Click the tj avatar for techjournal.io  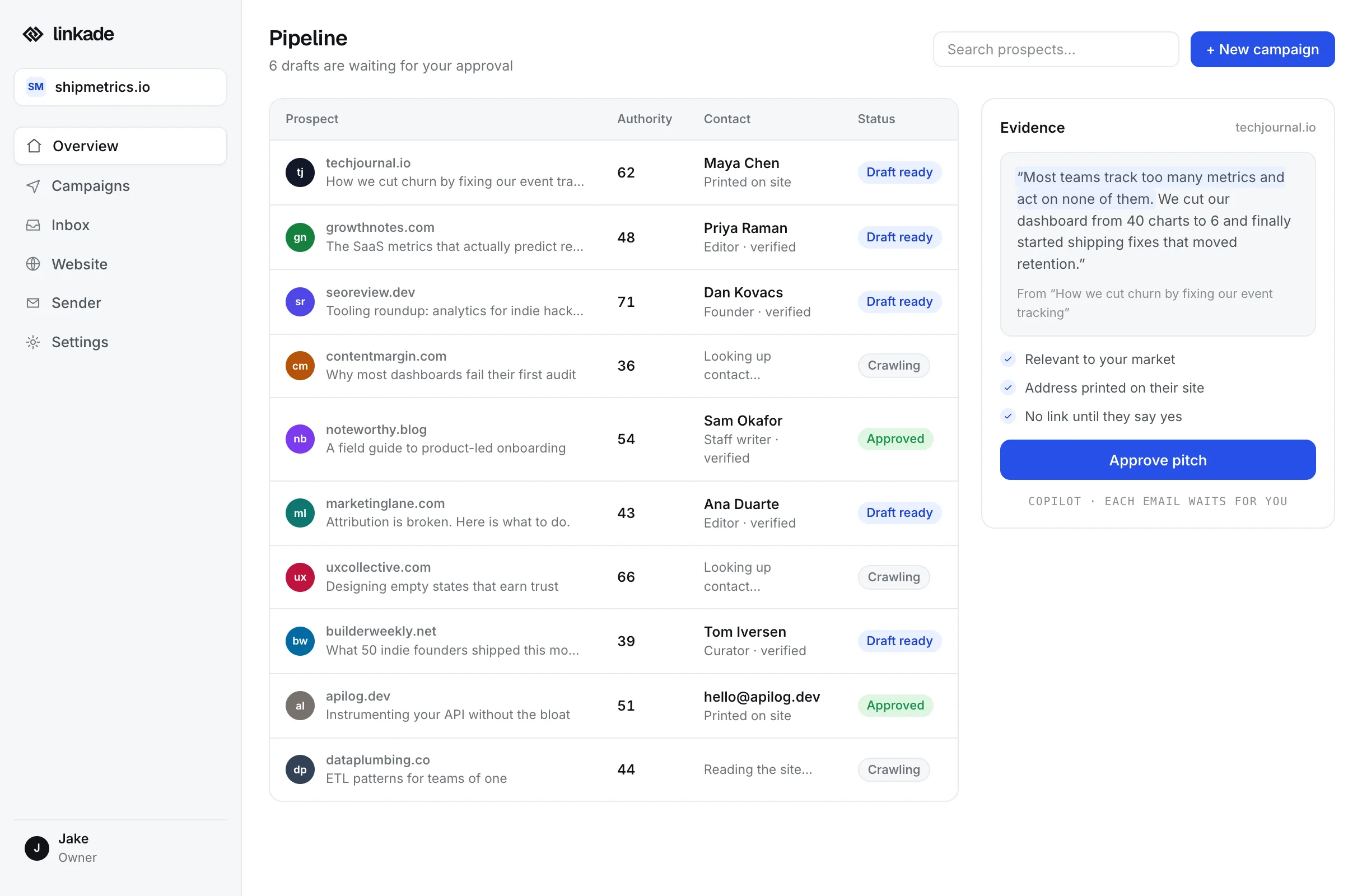pyautogui.click(x=300, y=172)
